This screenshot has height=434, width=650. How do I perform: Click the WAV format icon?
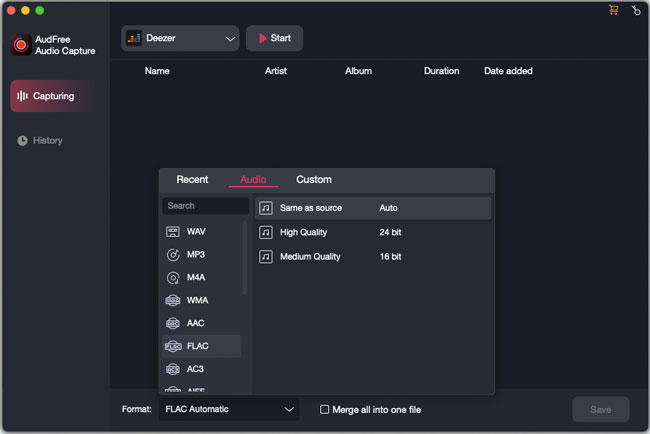point(173,232)
